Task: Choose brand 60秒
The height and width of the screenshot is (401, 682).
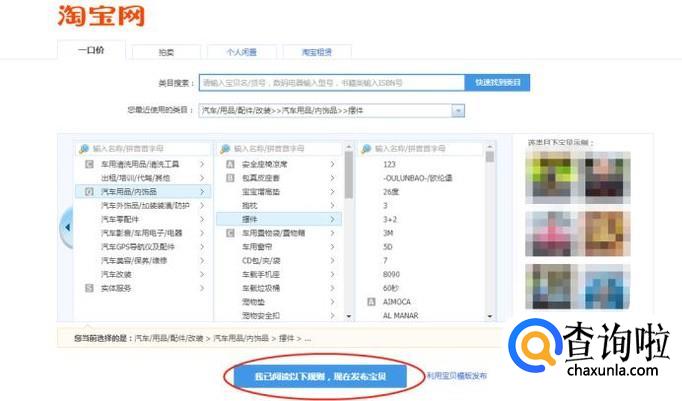Action: 391,288
